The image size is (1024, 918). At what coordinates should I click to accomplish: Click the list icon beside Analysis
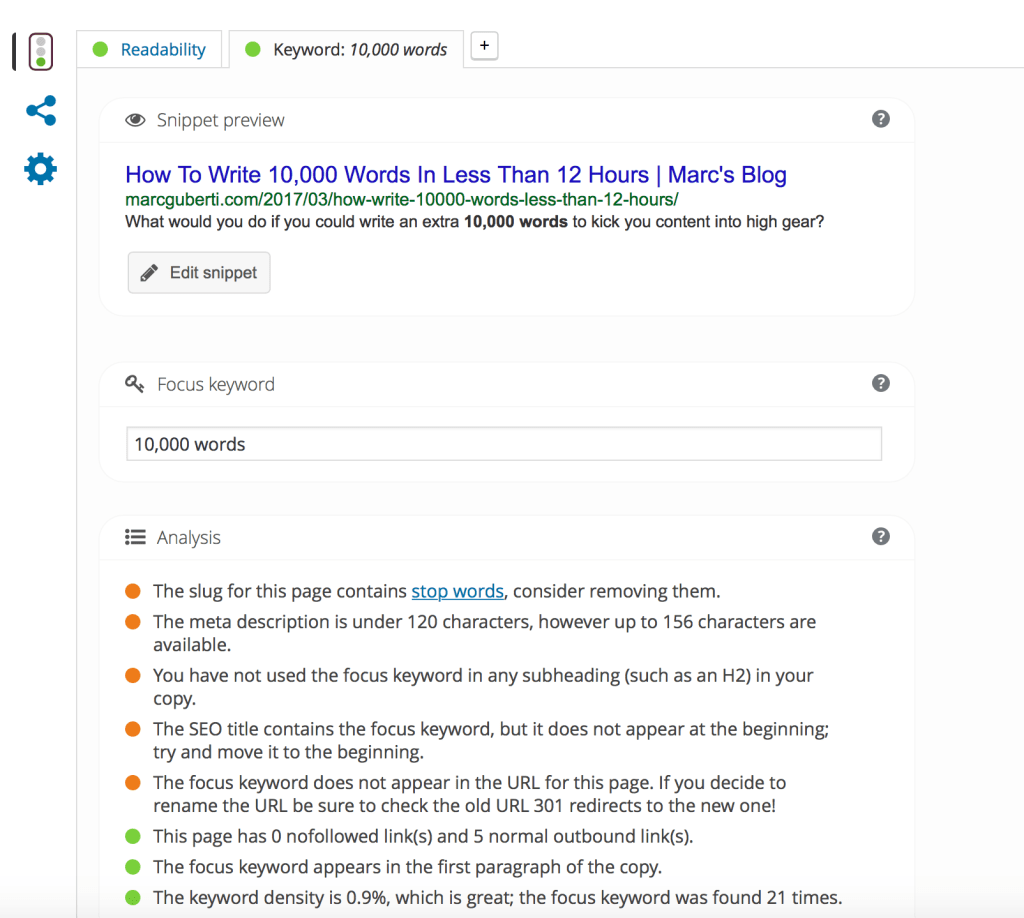click(x=135, y=537)
